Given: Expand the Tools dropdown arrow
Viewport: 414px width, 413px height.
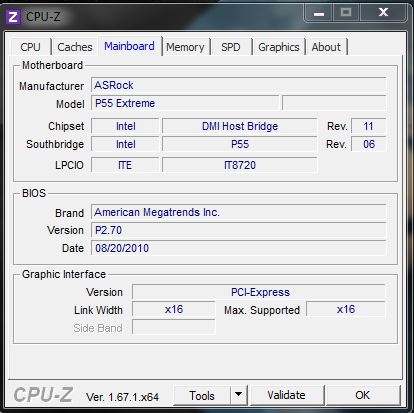Looking at the screenshot, I should click(x=238, y=395).
